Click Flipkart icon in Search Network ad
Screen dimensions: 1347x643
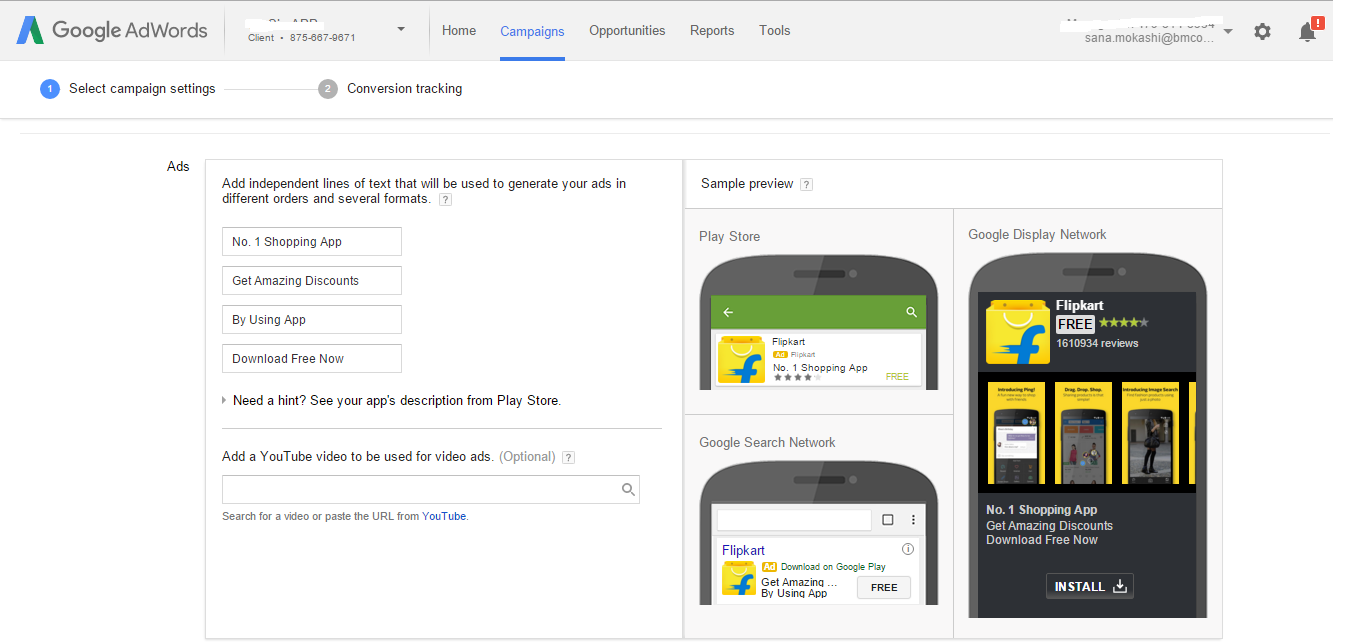739,580
